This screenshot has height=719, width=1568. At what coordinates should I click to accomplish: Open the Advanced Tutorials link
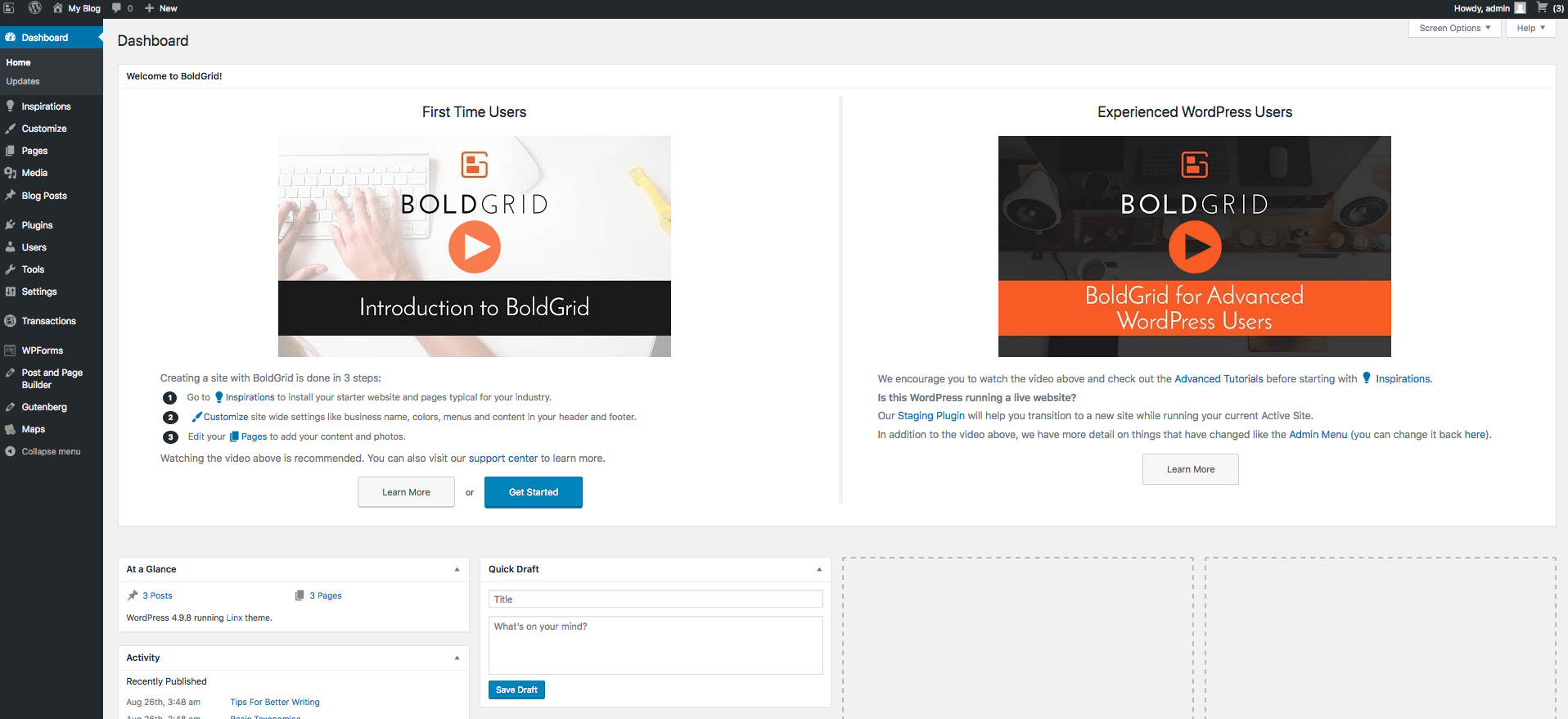point(1219,379)
